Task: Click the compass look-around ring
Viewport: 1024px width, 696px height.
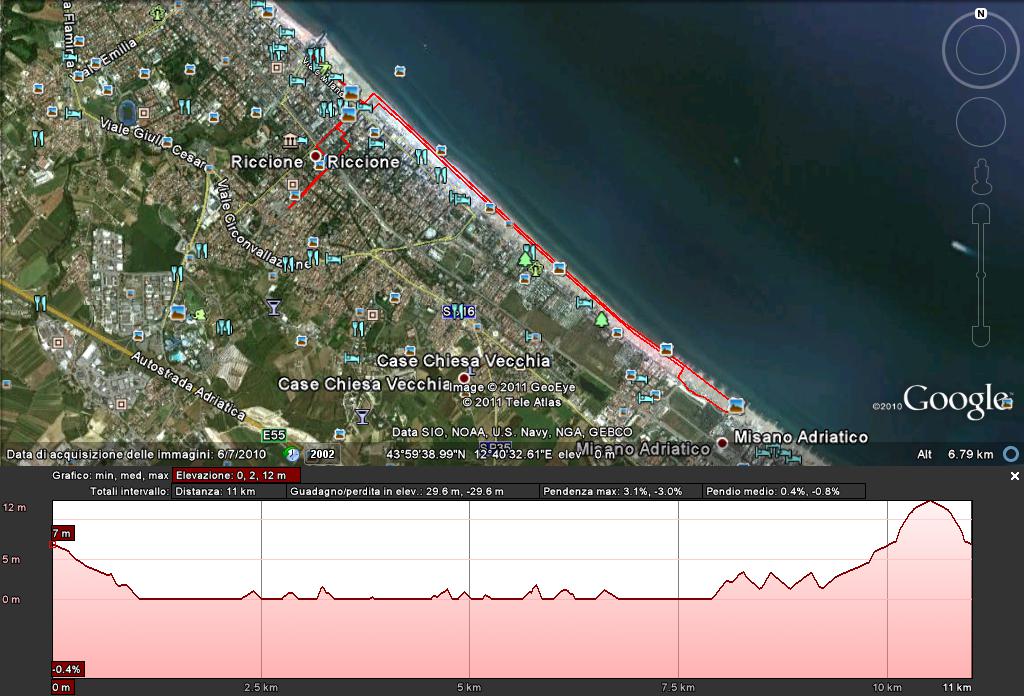Action: (x=980, y=50)
